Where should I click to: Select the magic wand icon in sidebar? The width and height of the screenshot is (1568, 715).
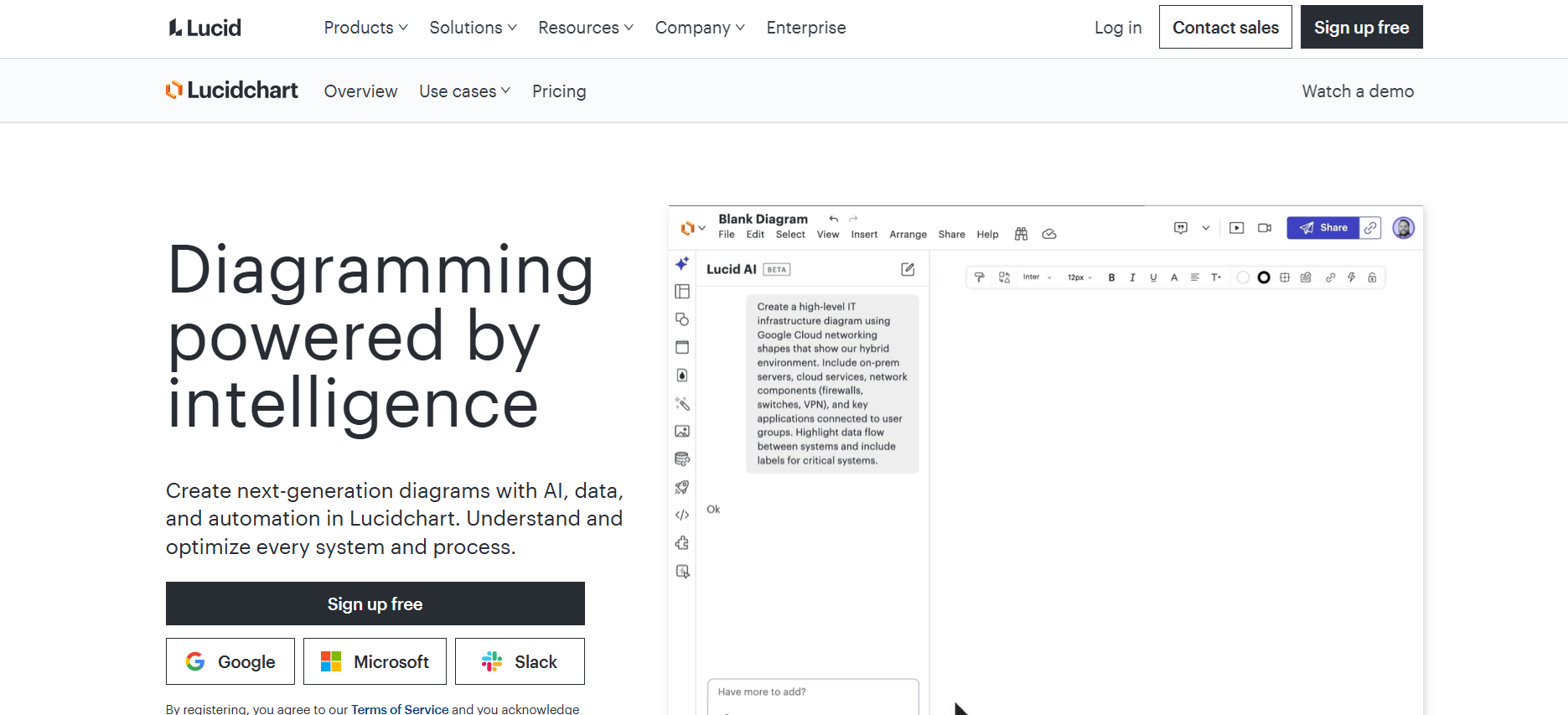coord(682,403)
